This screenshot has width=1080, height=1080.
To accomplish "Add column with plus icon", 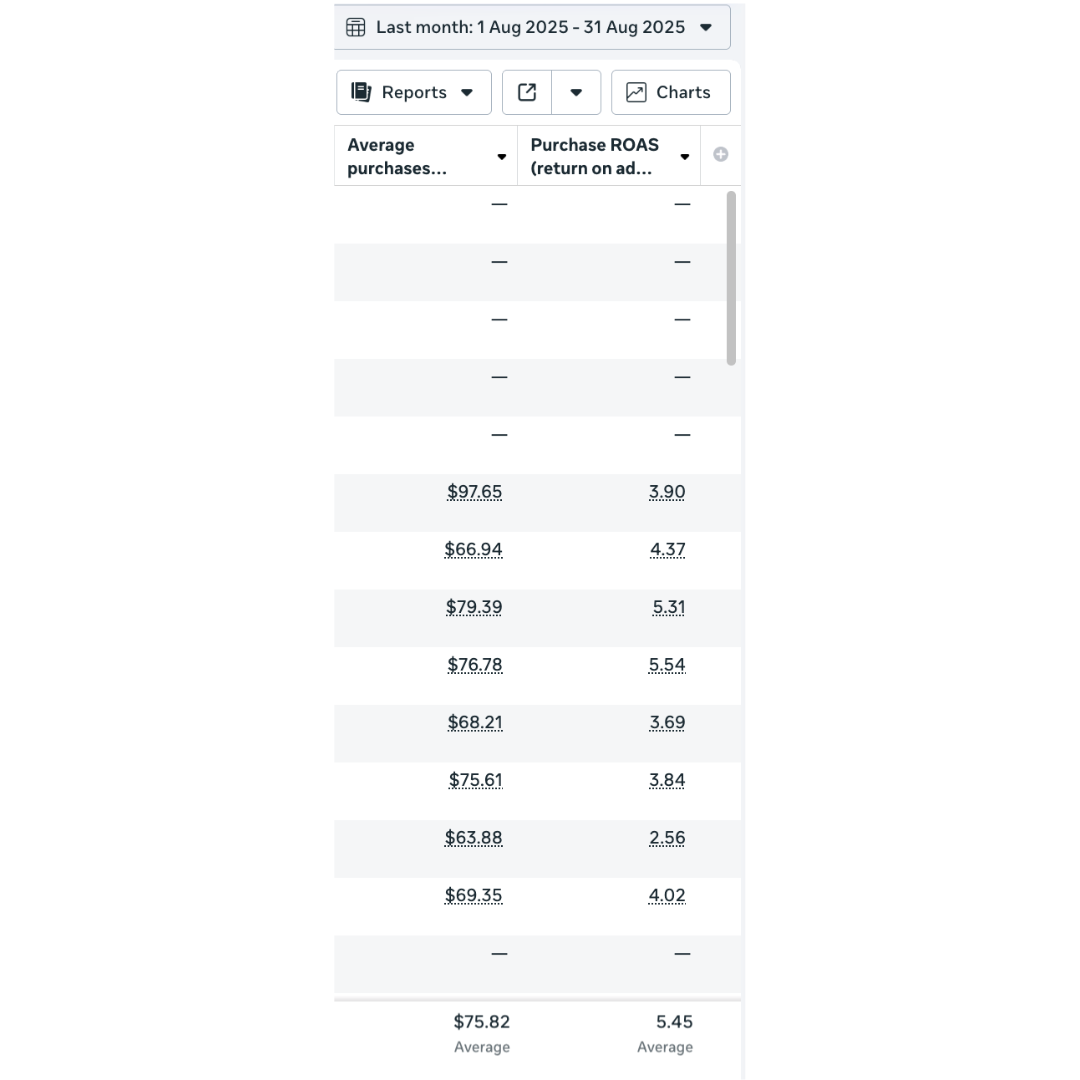I will [x=720, y=154].
